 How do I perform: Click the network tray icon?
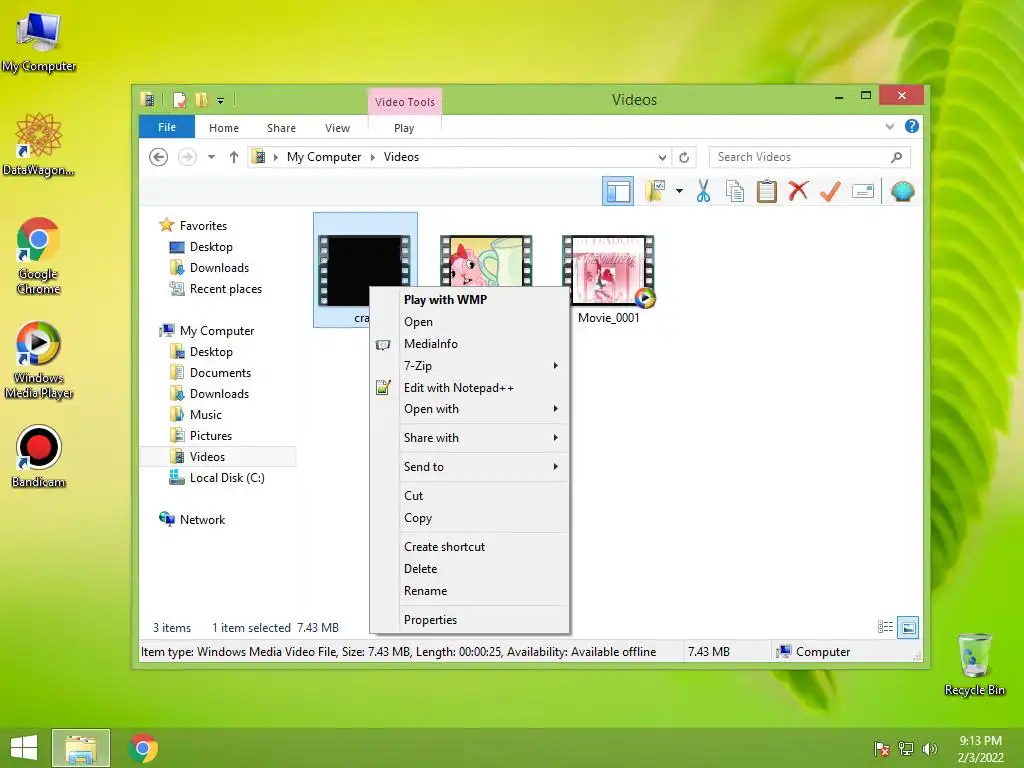click(906, 749)
